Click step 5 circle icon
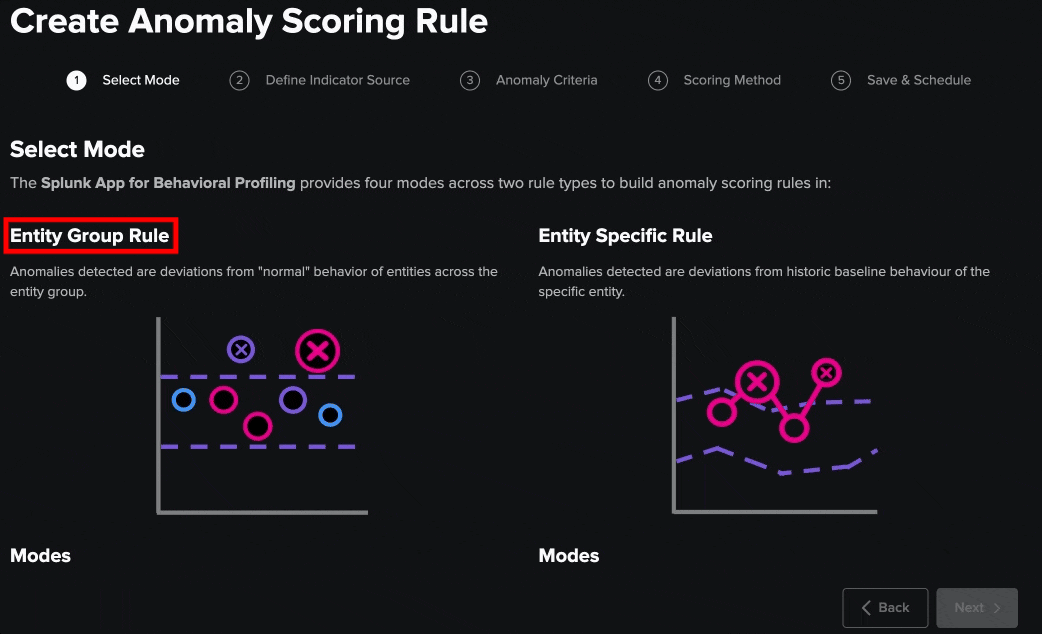The width and height of the screenshot is (1042, 634). [841, 81]
